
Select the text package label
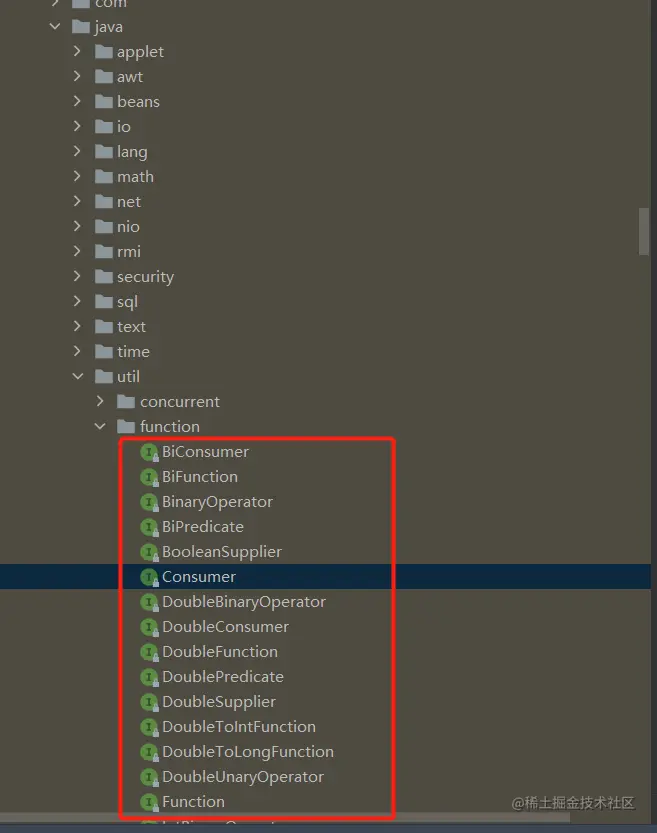[x=131, y=327]
